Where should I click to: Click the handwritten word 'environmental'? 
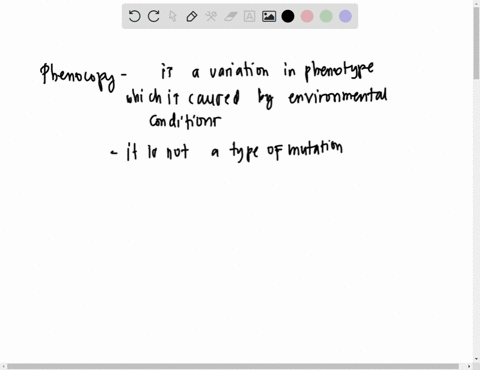pos(338,97)
